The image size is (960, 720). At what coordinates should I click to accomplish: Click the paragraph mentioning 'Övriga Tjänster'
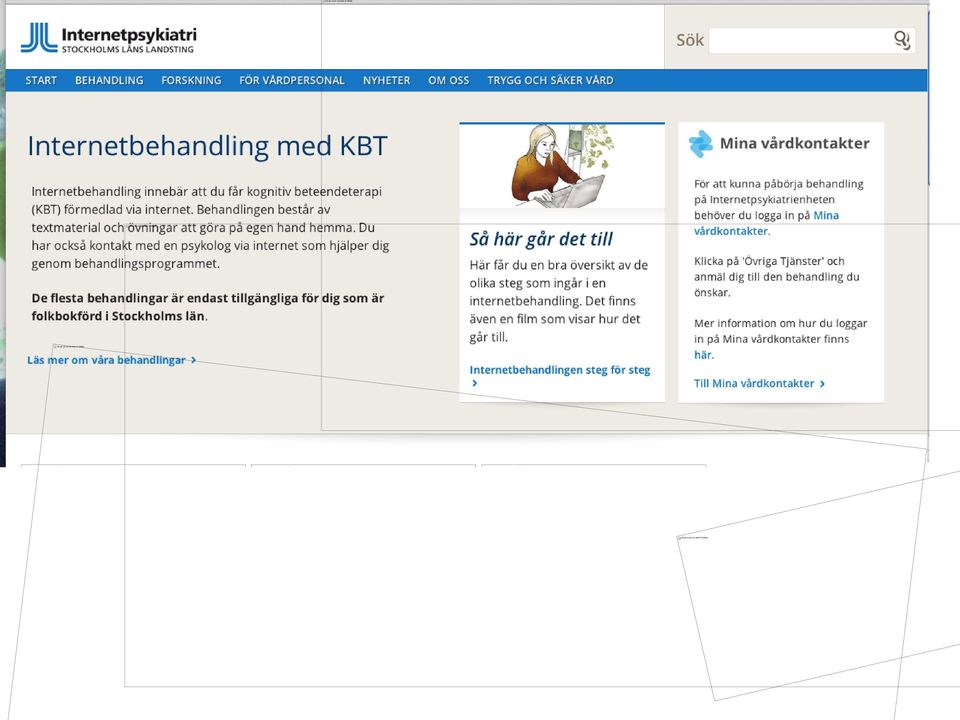tap(776, 277)
